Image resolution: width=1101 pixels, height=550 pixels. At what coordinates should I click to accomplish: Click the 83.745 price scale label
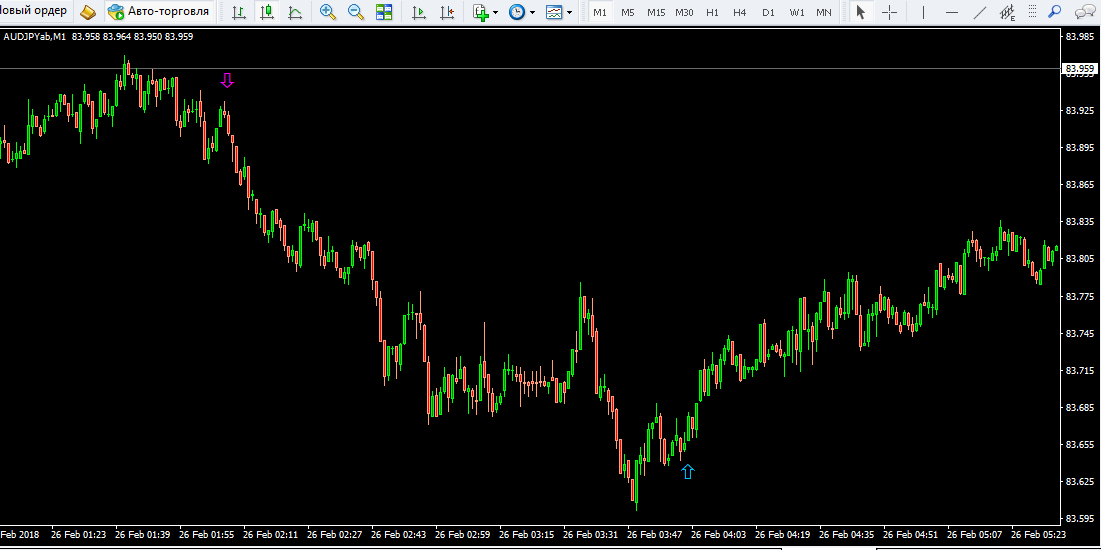1080,333
